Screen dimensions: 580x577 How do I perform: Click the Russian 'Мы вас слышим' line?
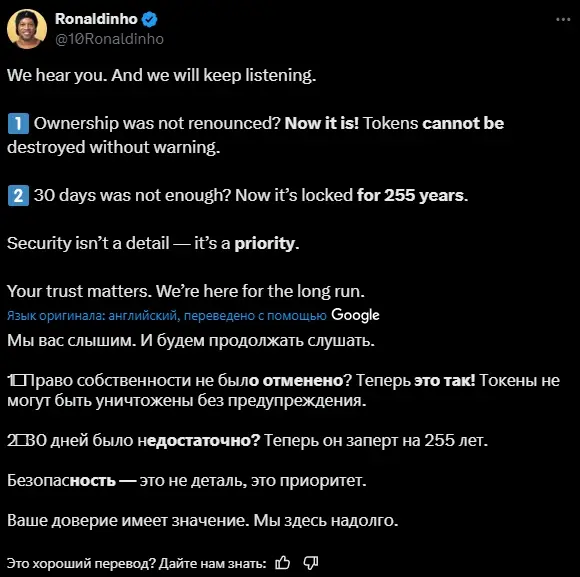click(191, 341)
